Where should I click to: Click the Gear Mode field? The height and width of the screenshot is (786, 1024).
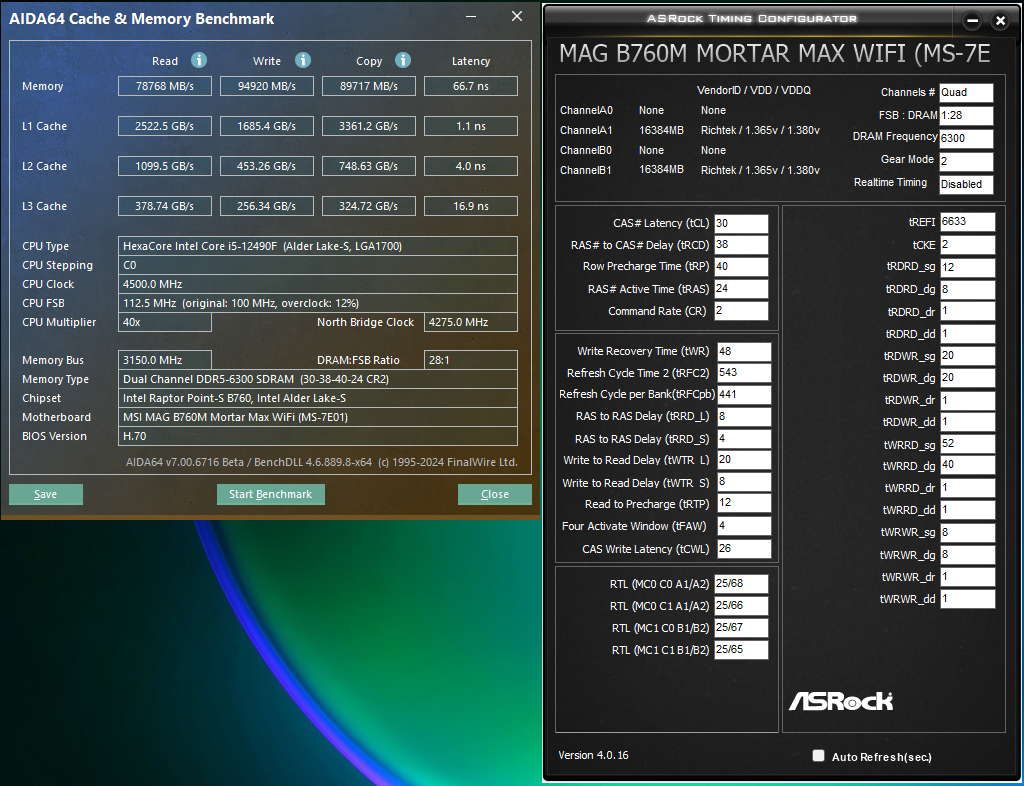point(966,161)
